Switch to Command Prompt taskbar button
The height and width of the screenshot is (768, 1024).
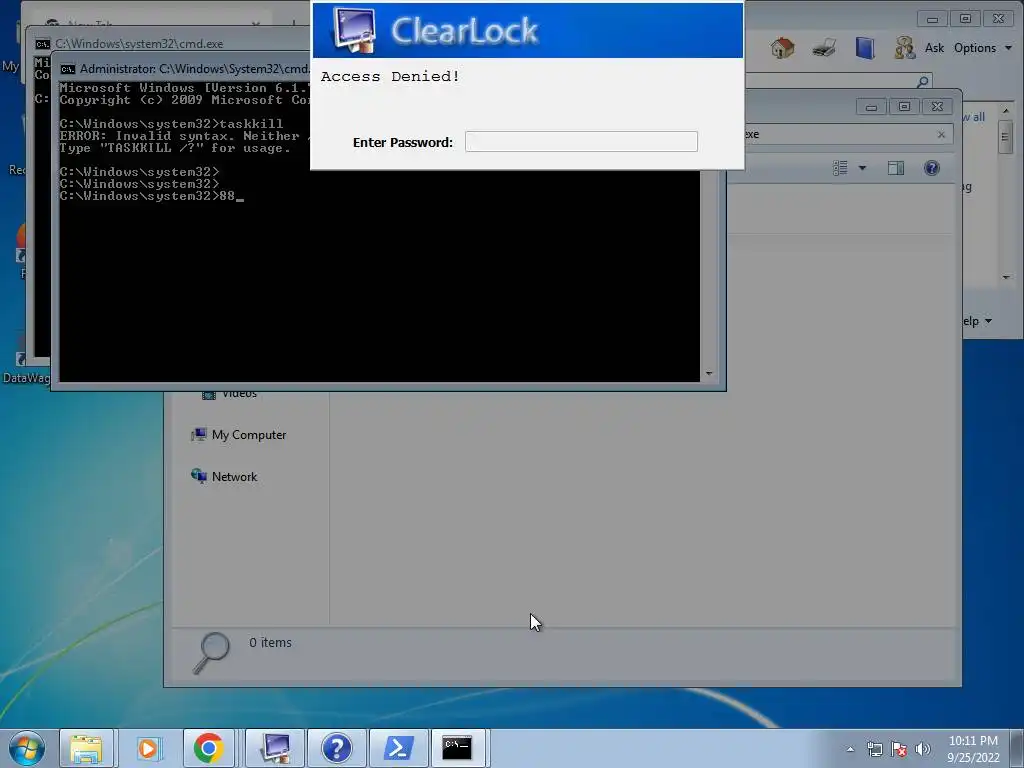pos(458,748)
